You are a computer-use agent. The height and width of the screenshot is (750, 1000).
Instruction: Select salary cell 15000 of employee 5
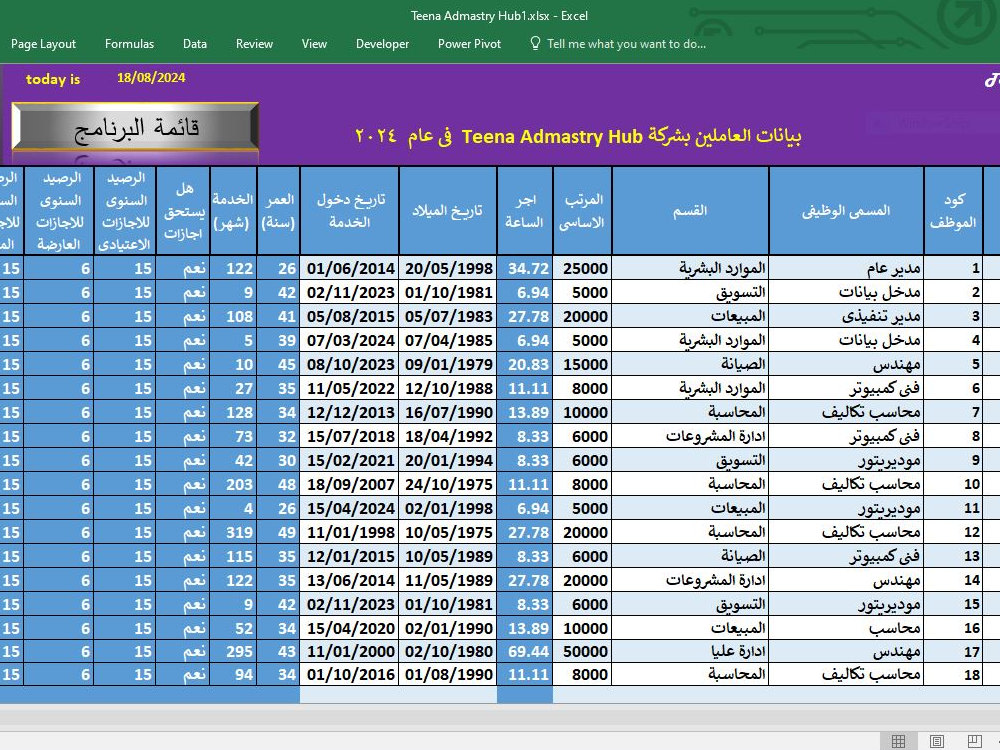click(582, 364)
